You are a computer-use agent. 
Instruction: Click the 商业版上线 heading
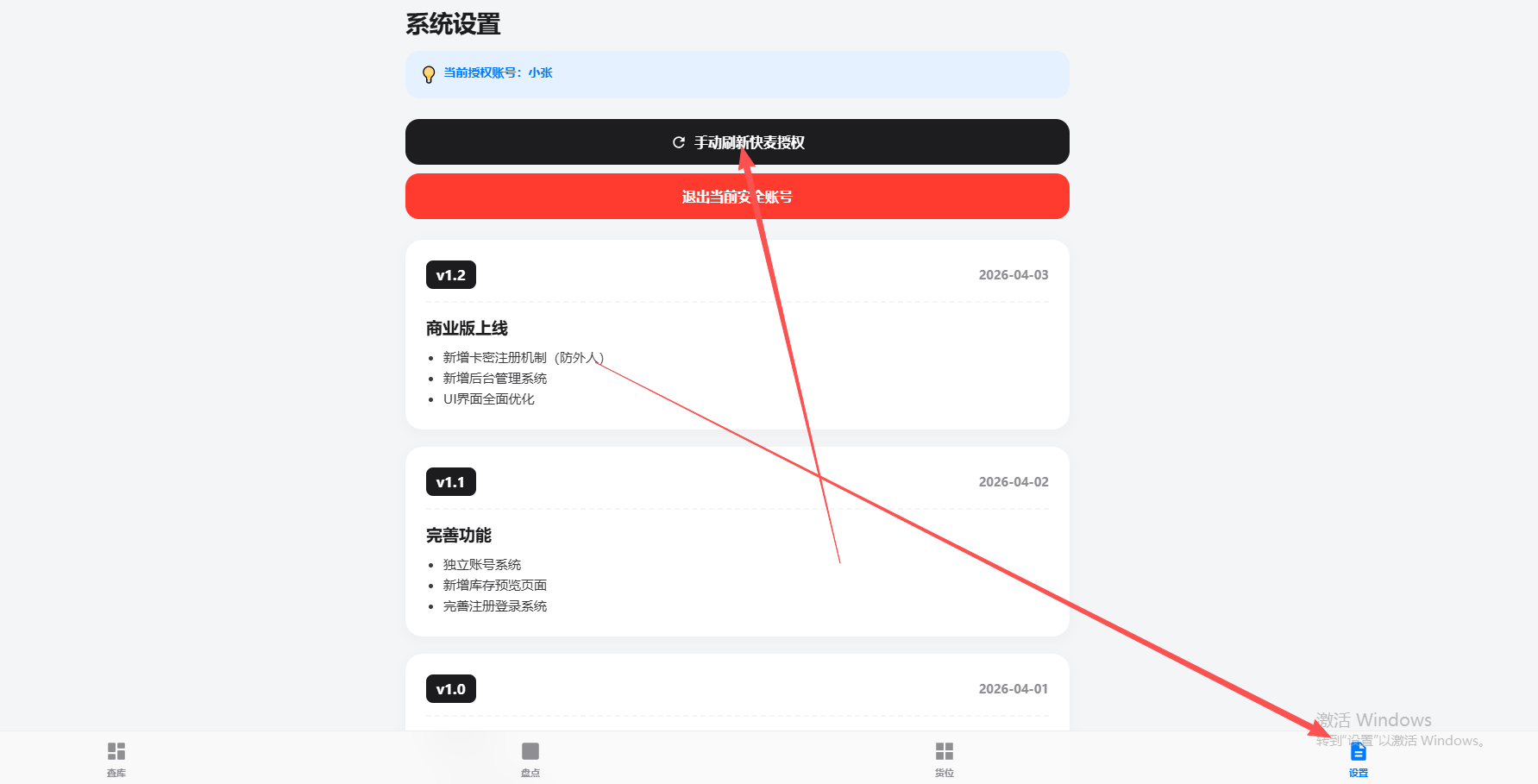[x=467, y=329]
